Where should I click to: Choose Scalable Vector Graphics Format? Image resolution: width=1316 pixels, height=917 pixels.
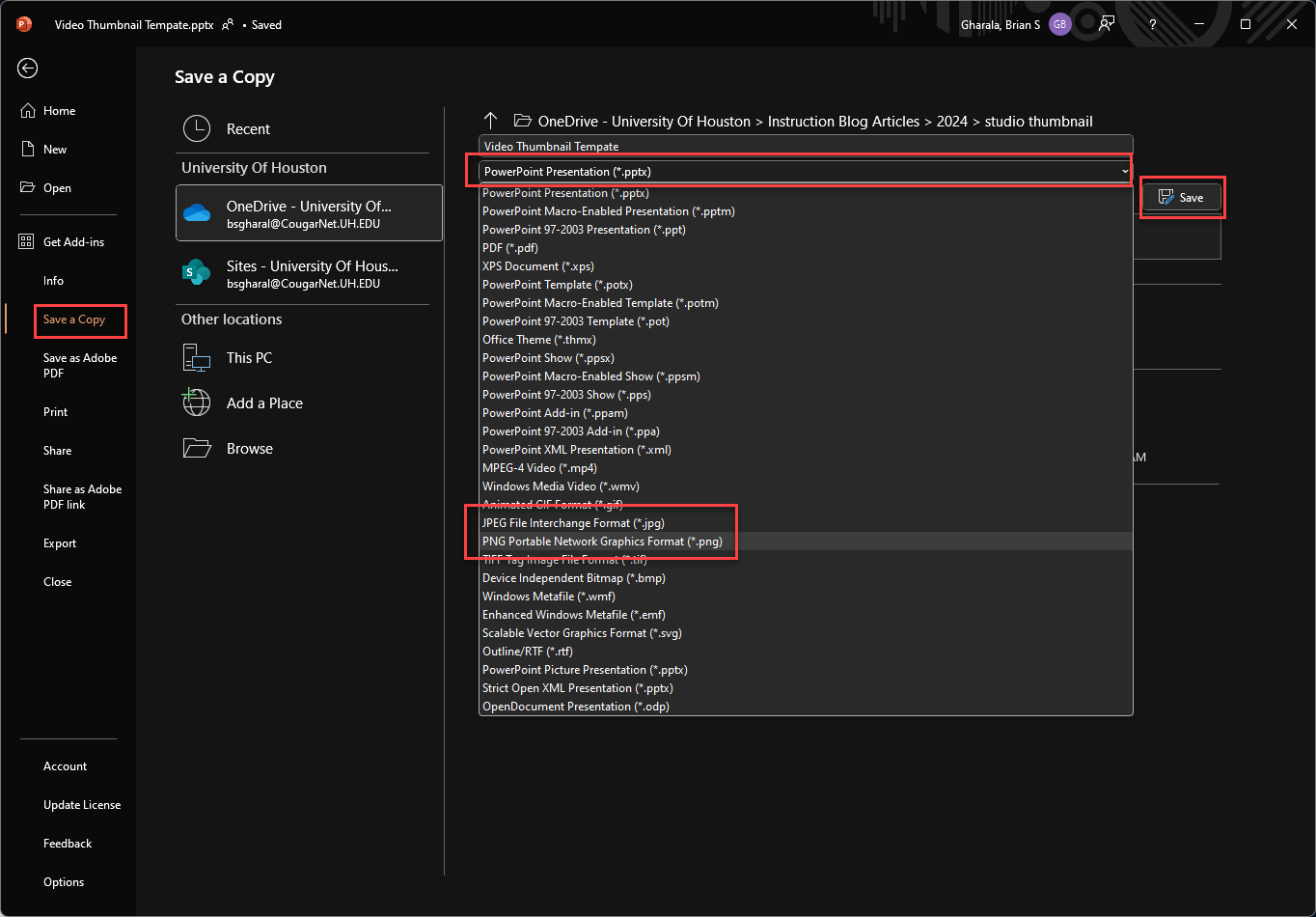click(x=806, y=633)
